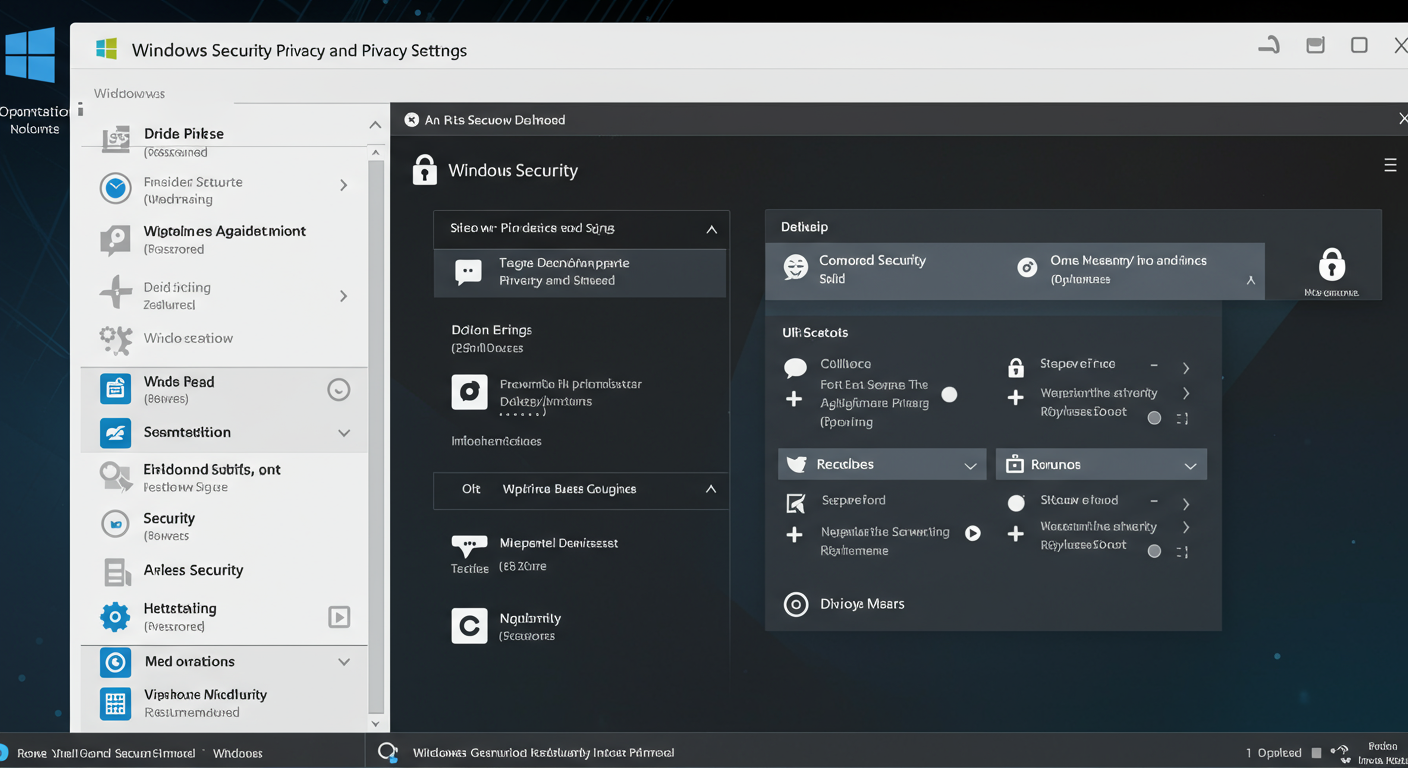
Task: Click the Vipshone Nicdlurity grid icon
Action: [x=116, y=704]
